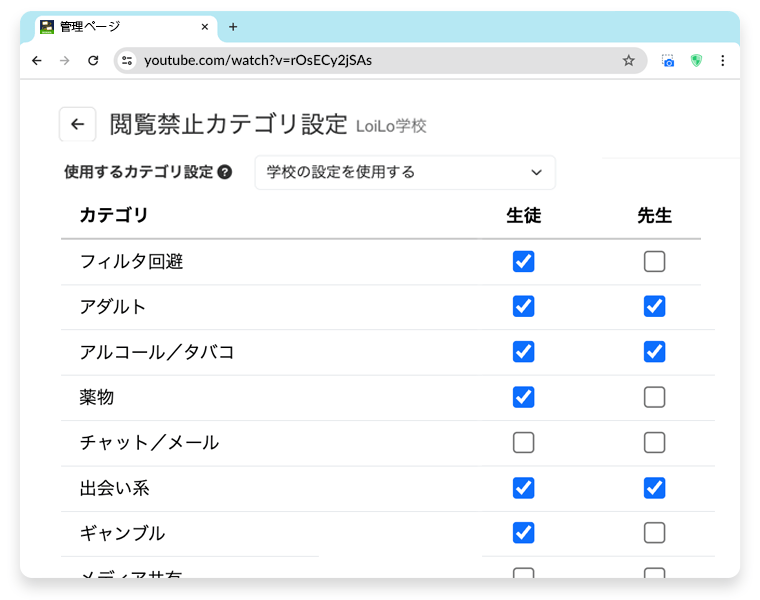Select the 管理ページ browser tab
Screen dimensions: 760x600
126,27
